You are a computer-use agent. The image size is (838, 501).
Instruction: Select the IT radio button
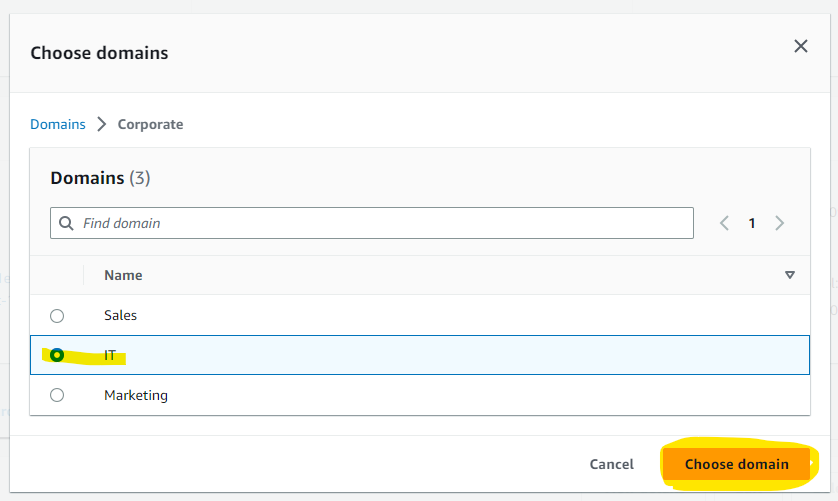click(57, 355)
